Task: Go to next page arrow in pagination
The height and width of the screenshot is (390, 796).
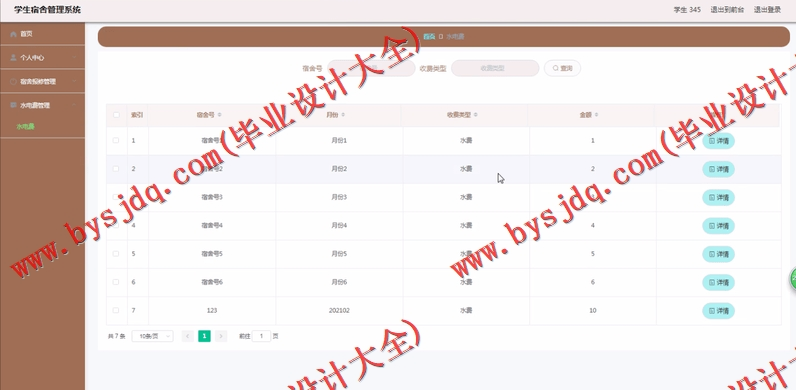Action: [221, 336]
